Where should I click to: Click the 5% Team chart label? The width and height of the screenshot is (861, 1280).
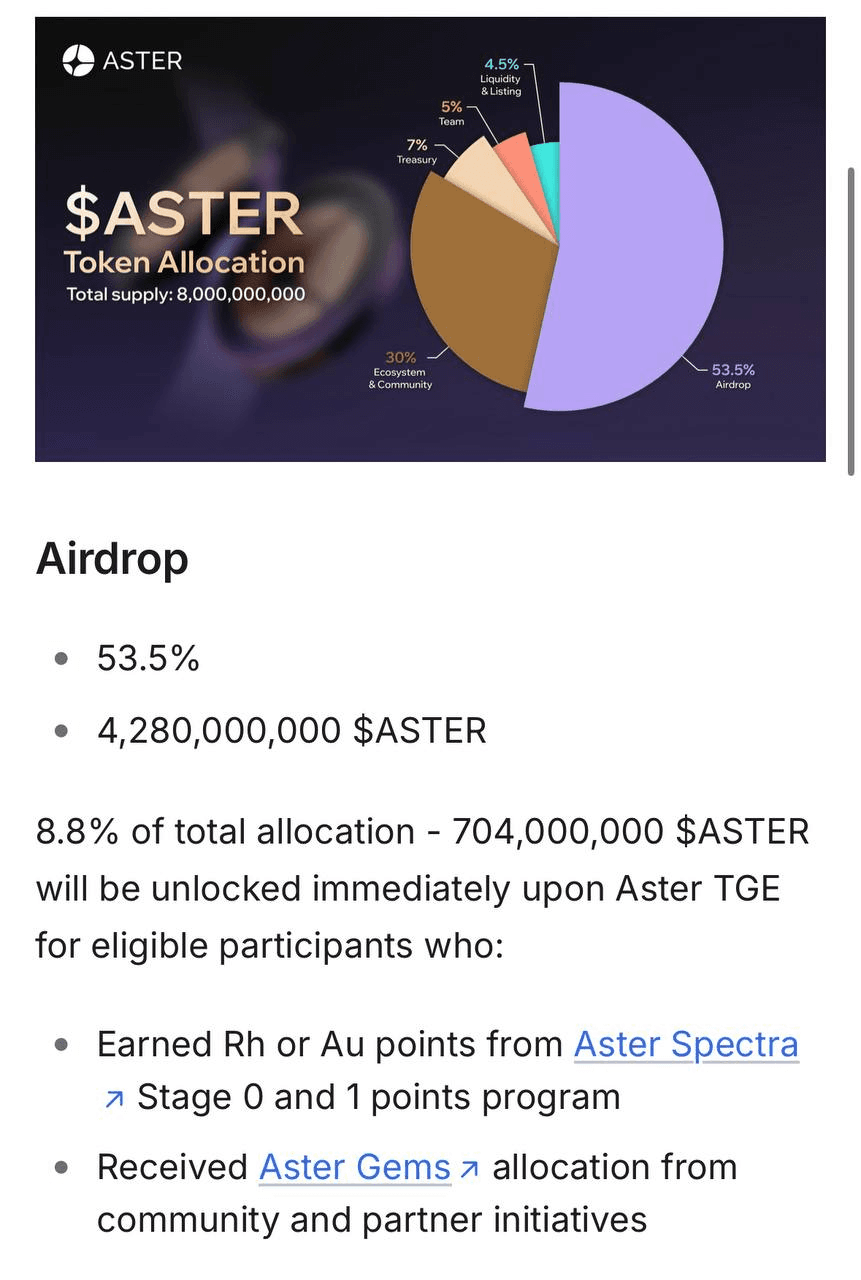click(451, 113)
